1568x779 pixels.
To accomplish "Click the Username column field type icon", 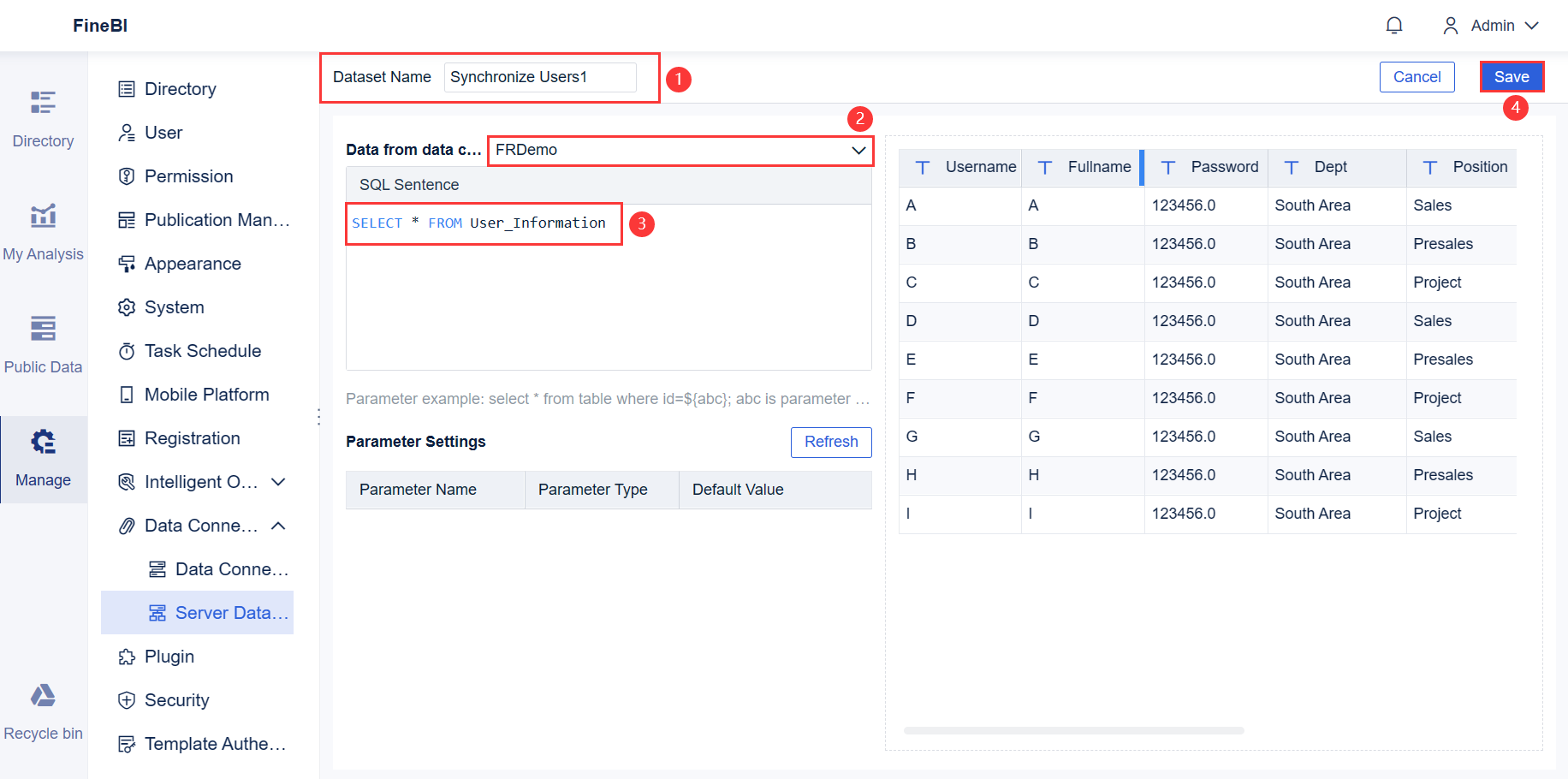I will click(x=923, y=168).
